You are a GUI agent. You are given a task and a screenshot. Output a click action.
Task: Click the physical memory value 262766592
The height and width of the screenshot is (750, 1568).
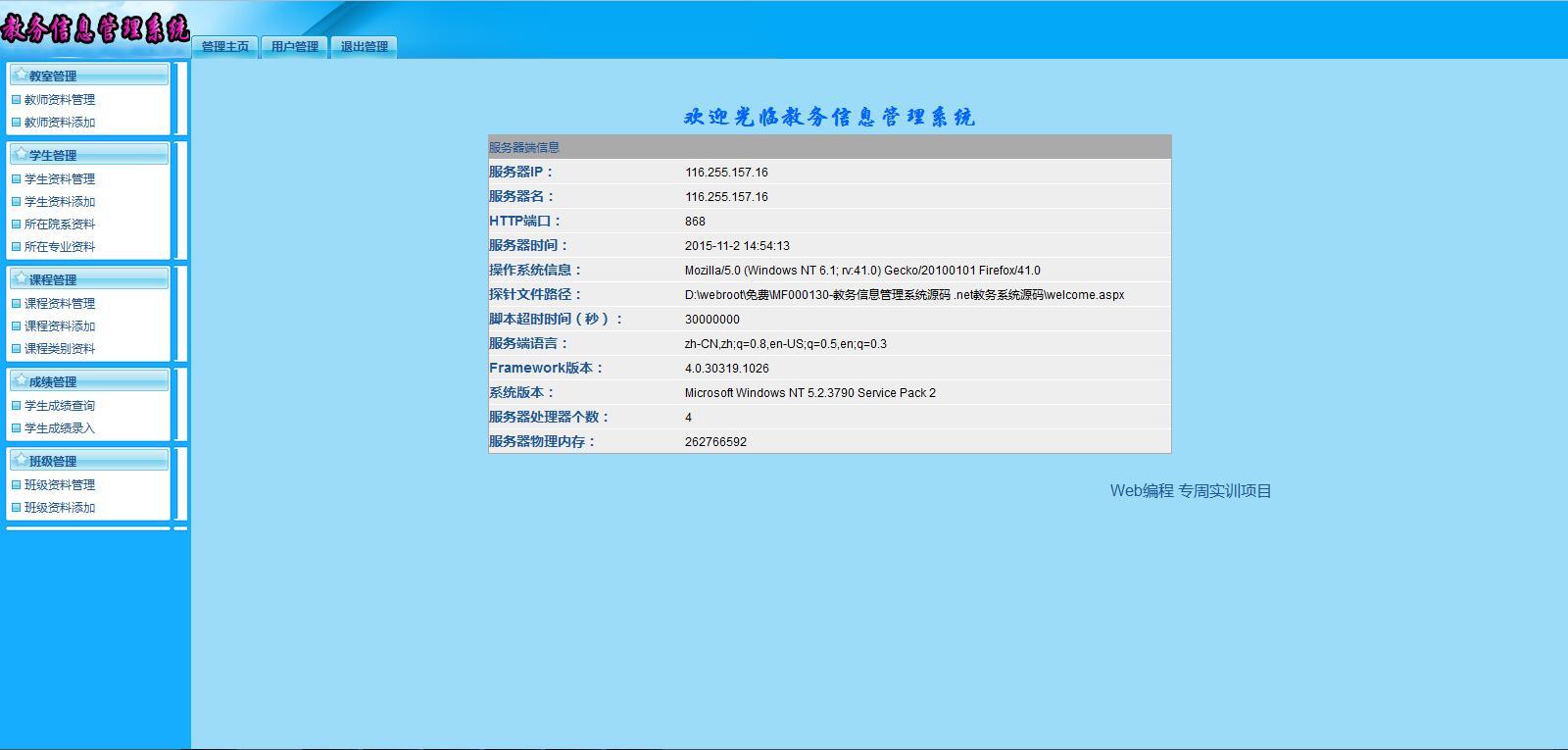[x=715, y=442]
